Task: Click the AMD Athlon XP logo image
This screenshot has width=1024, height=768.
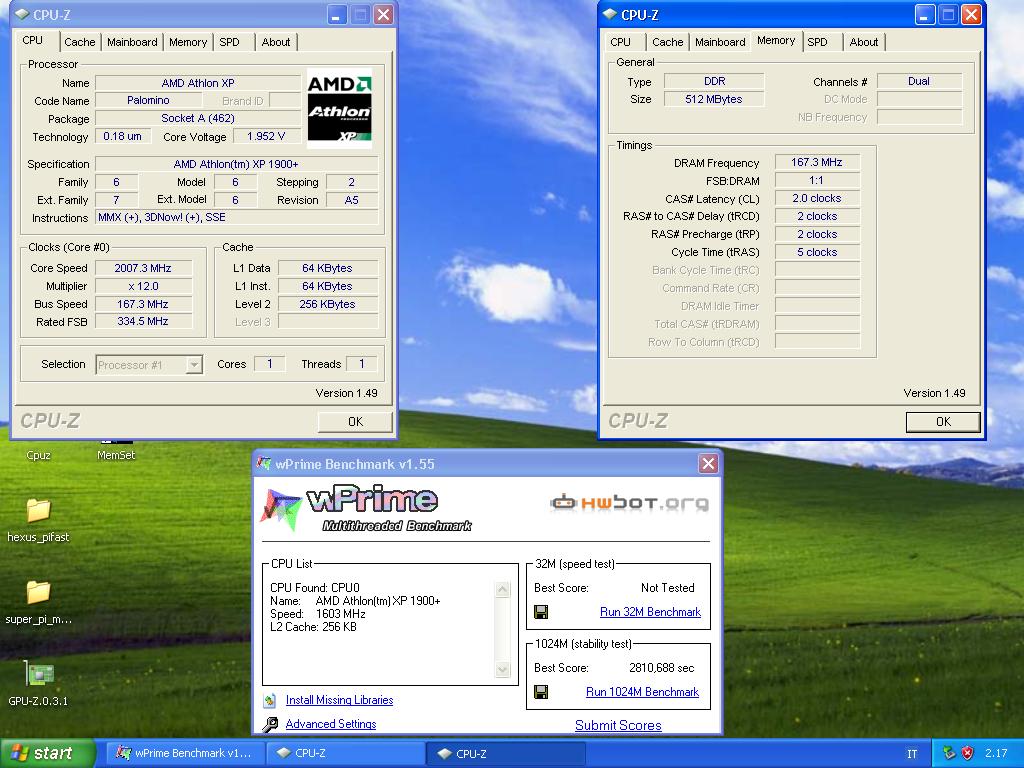Action: pyautogui.click(x=339, y=108)
